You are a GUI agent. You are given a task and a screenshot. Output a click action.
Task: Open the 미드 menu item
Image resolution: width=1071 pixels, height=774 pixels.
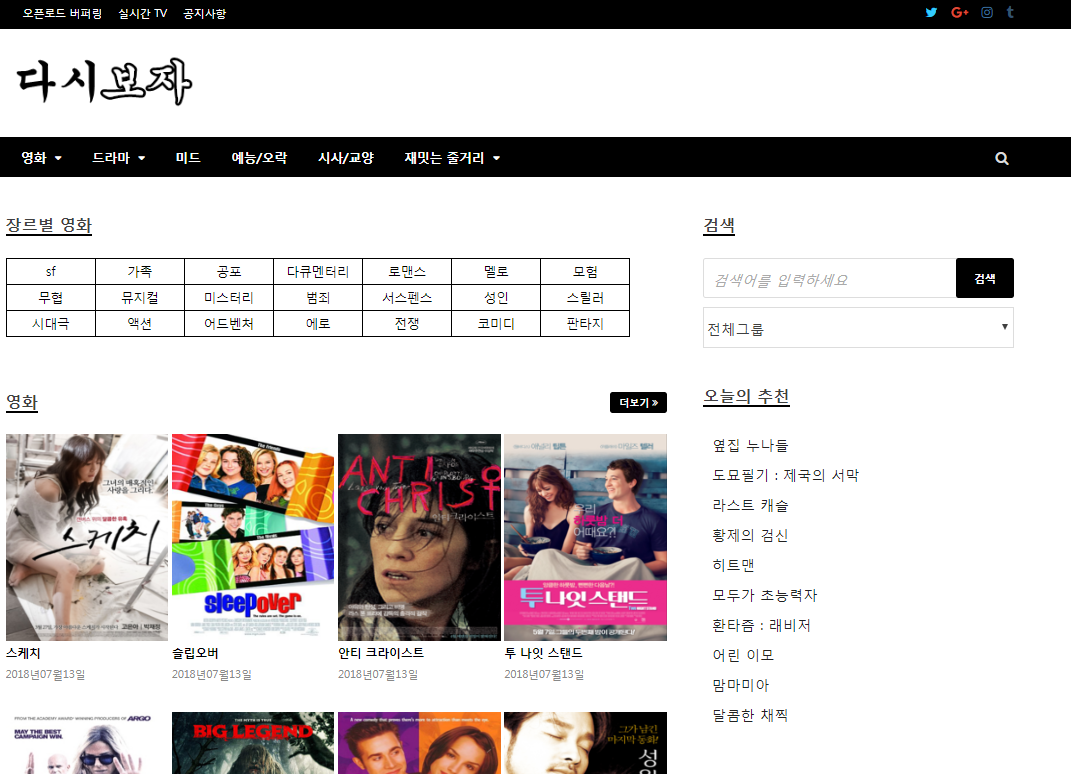click(188, 158)
